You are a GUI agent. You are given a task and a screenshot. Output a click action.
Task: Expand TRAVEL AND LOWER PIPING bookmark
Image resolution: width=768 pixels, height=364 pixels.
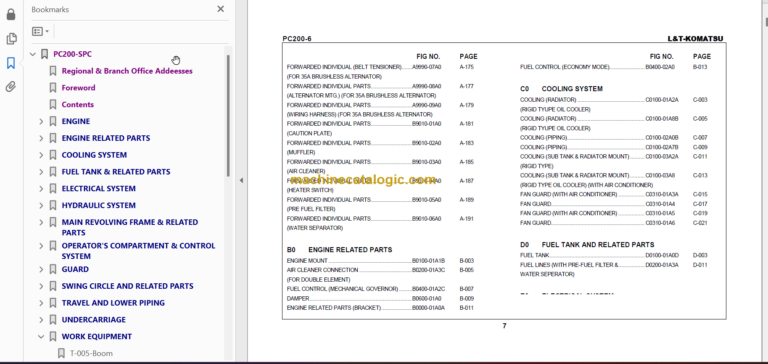pos(41,303)
